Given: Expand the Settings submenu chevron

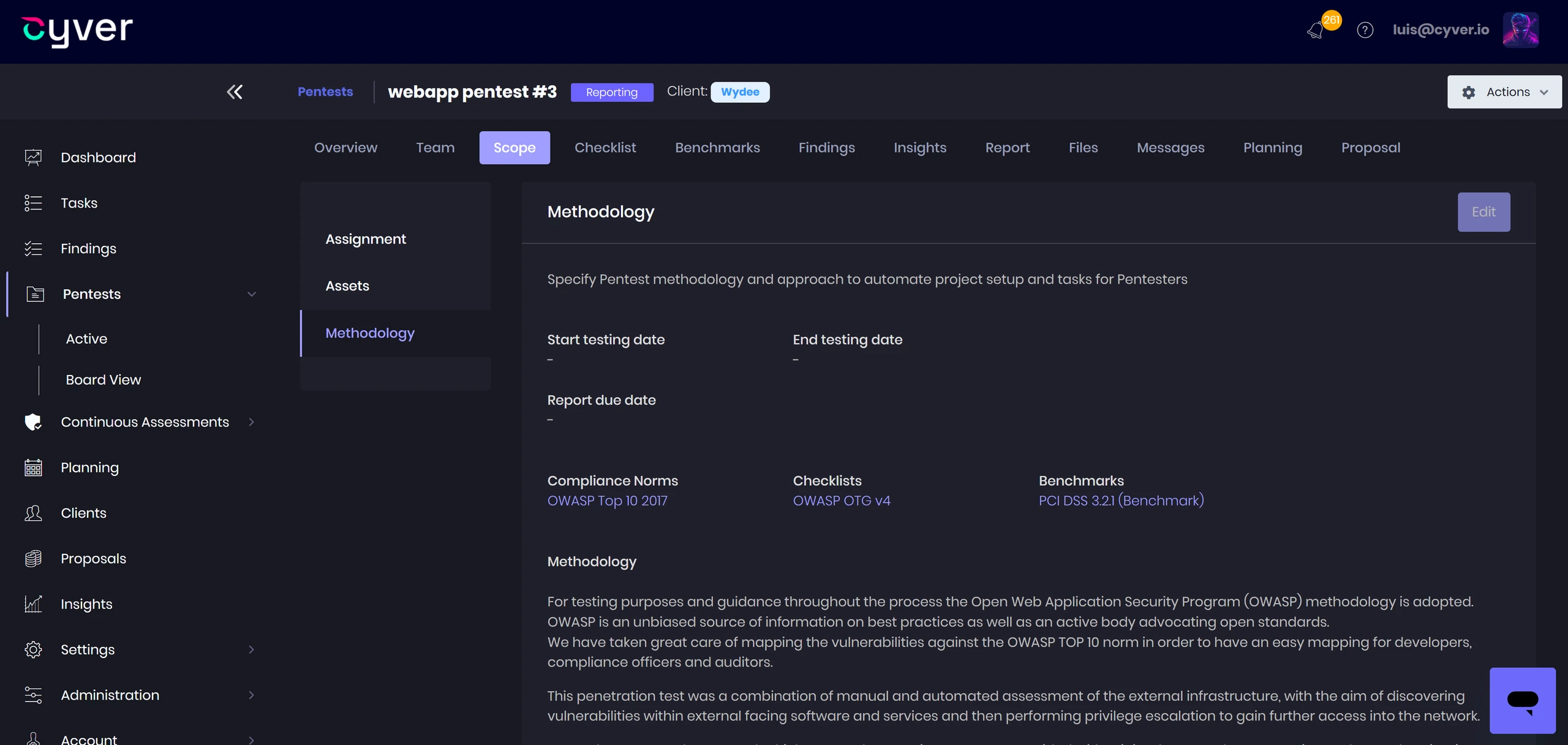Looking at the screenshot, I should tap(251, 649).
